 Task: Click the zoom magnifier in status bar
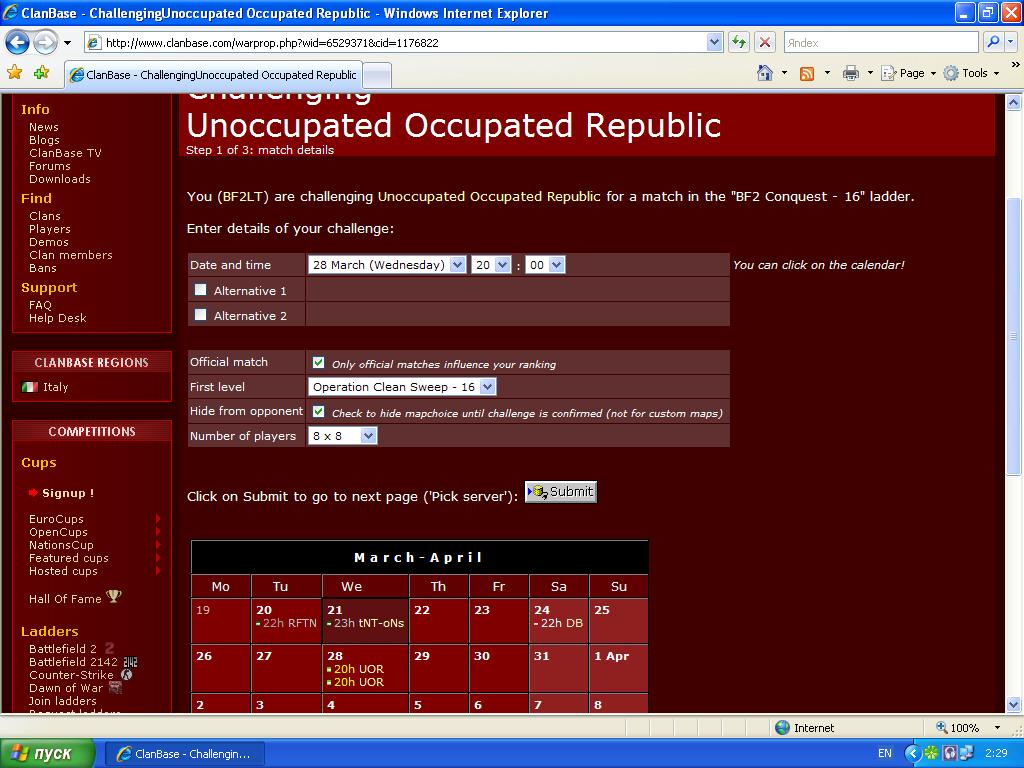pos(942,727)
